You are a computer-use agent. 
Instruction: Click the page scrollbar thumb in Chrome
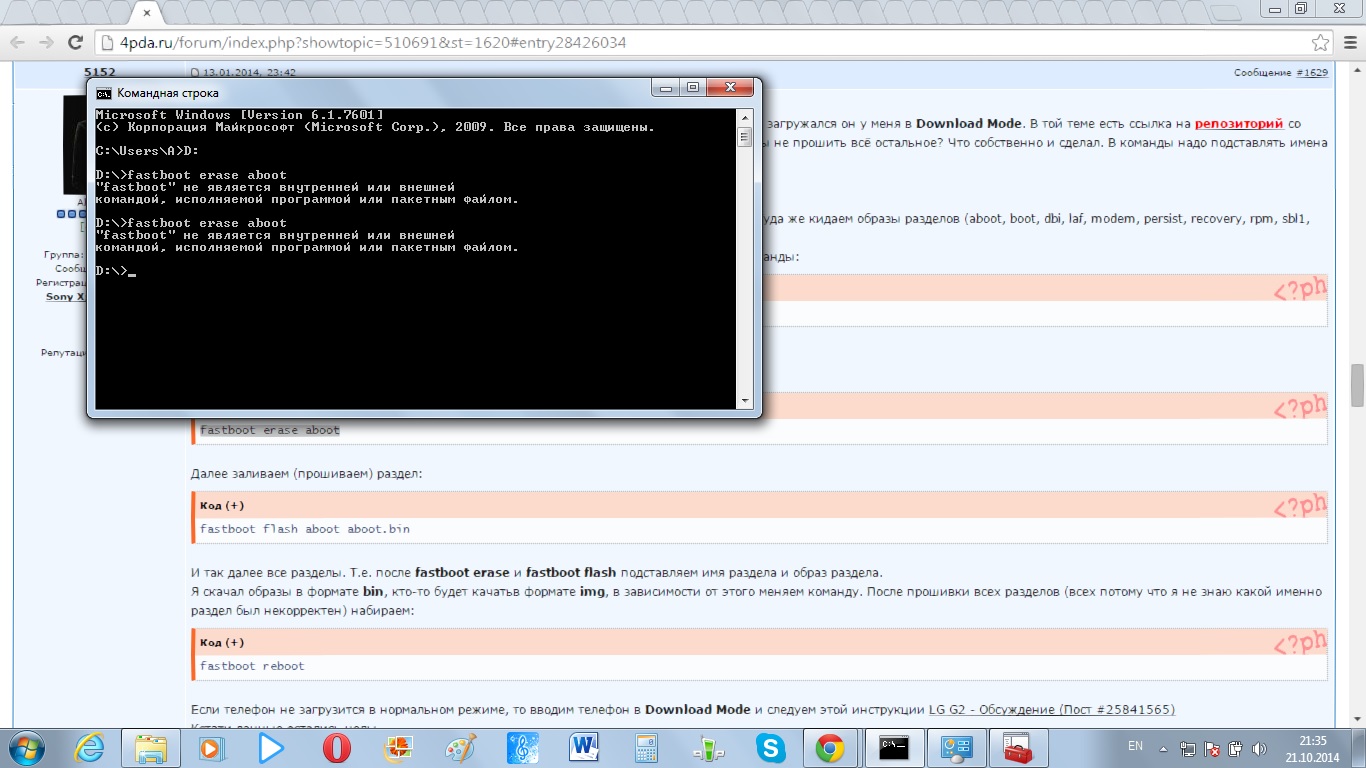(x=1357, y=384)
